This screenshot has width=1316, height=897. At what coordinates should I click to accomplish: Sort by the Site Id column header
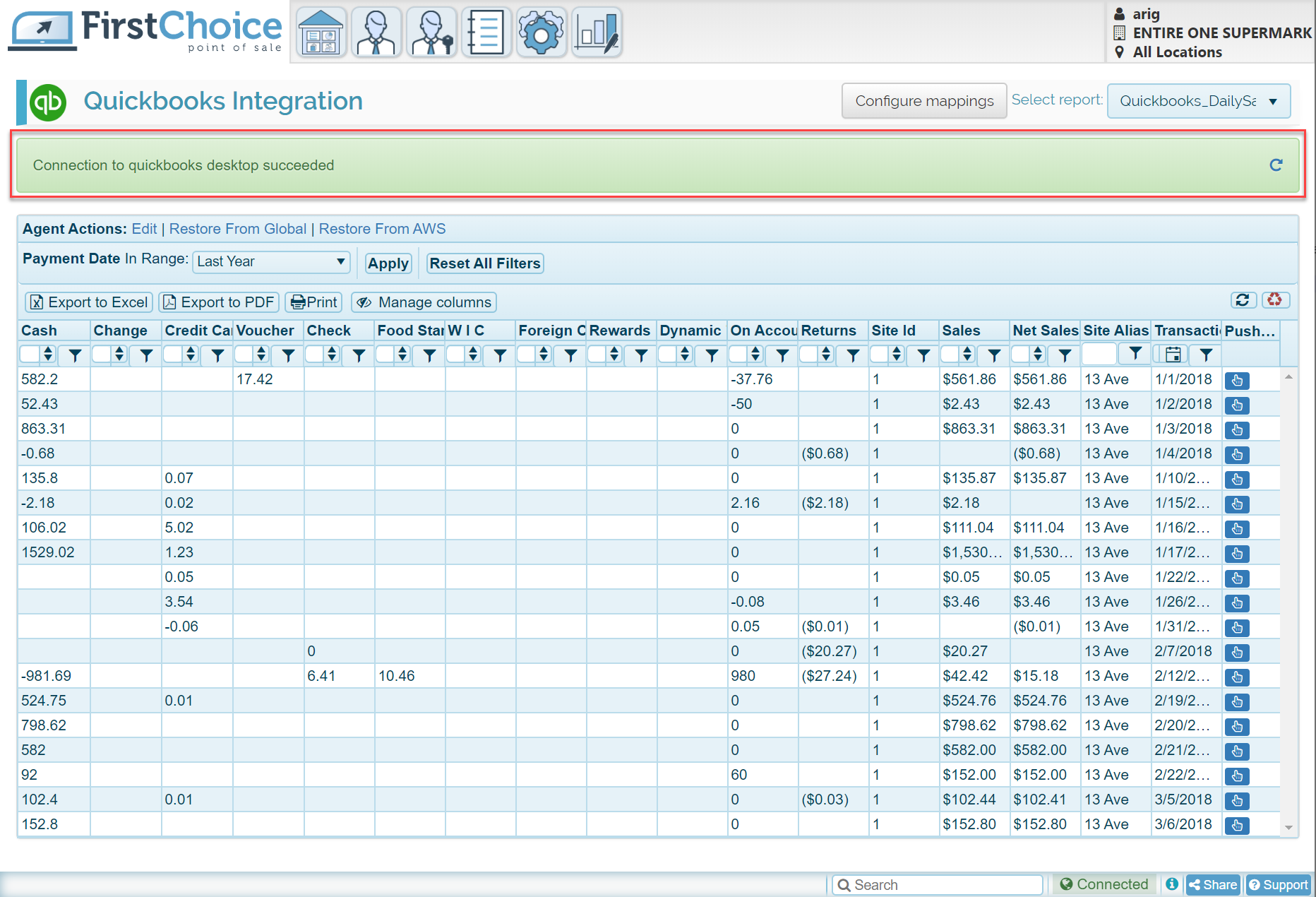click(x=904, y=331)
